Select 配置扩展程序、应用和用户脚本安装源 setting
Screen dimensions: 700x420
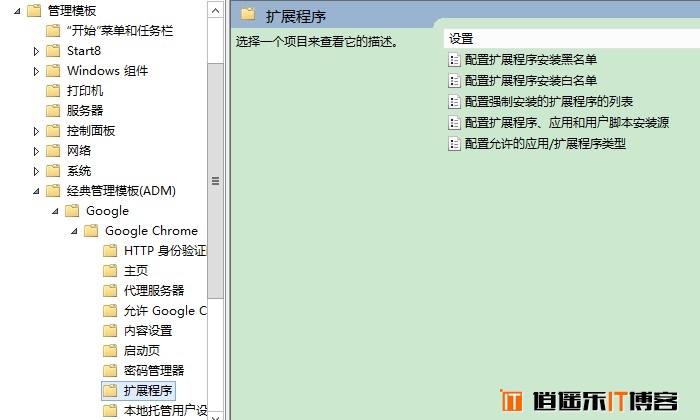point(567,122)
